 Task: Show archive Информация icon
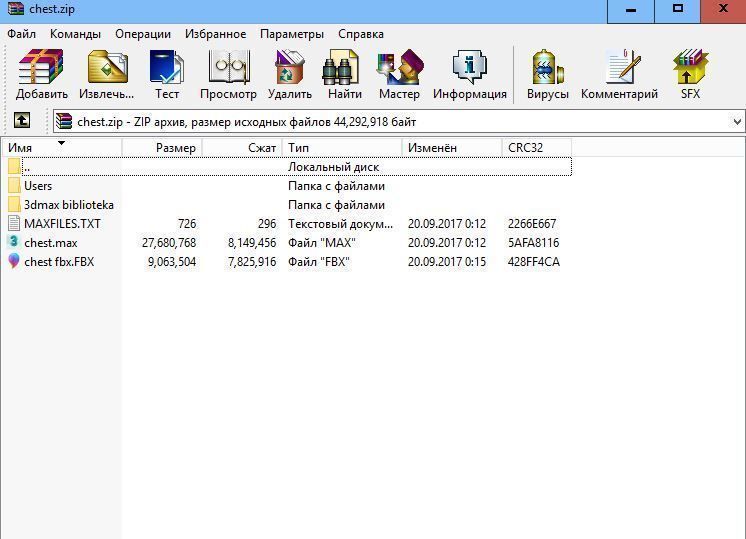coord(470,67)
